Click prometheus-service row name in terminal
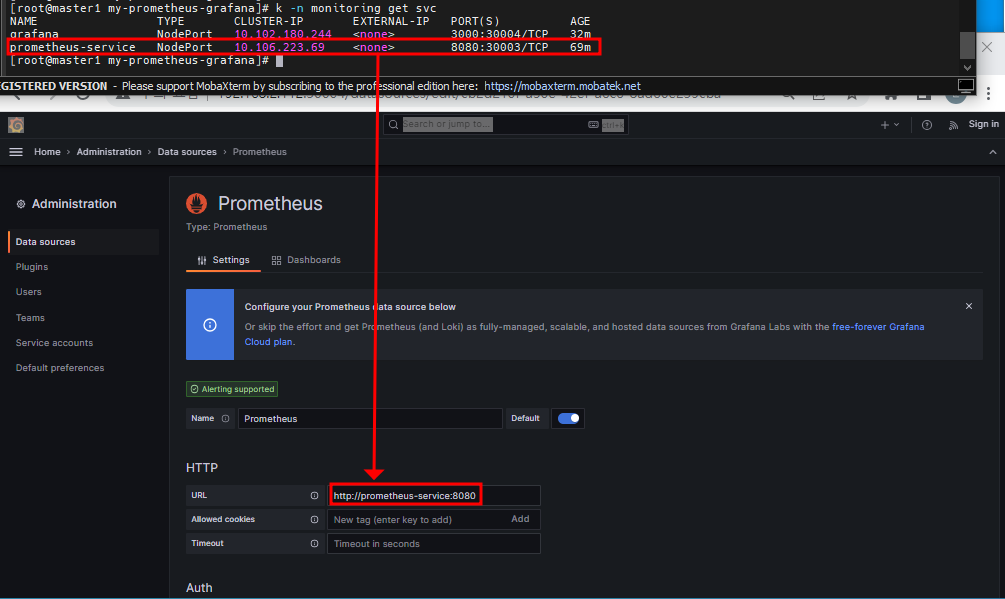Viewport: 1005px width, 599px height. [72, 47]
